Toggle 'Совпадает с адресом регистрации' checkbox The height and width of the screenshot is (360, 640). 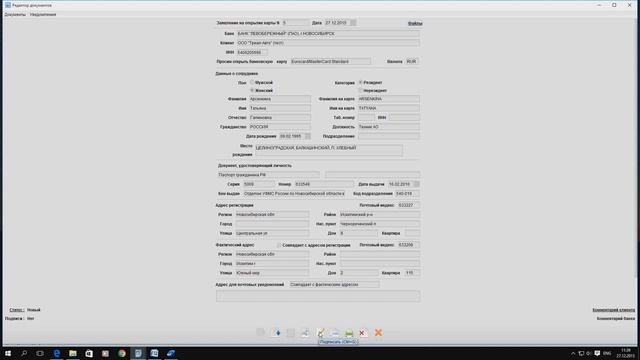tap(279, 245)
